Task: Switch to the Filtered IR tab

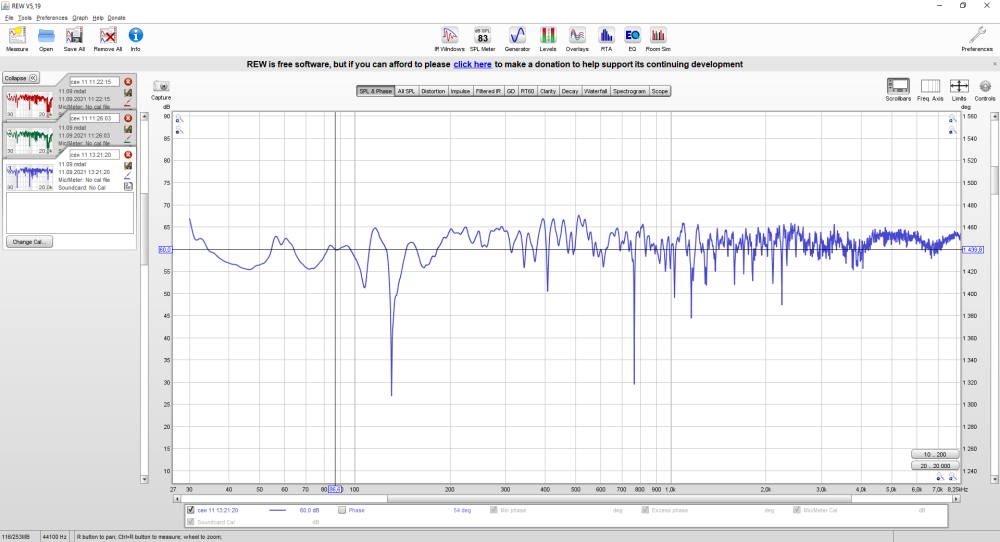Action: pos(489,91)
